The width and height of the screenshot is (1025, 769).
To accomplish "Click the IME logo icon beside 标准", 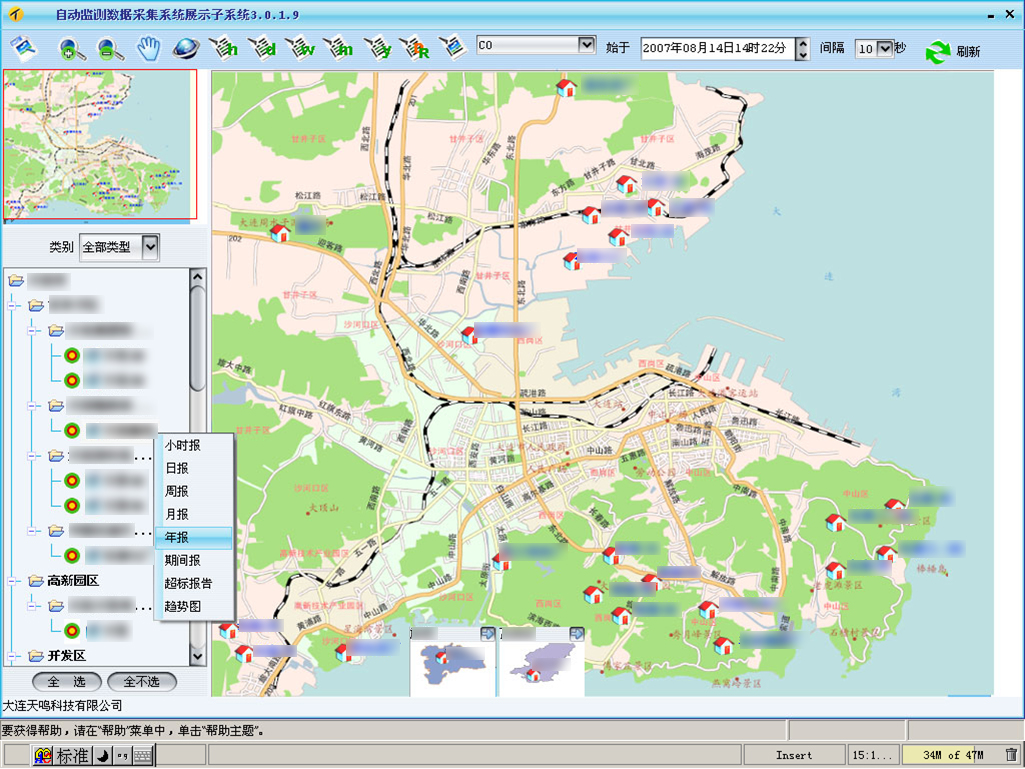I will [42, 756].
